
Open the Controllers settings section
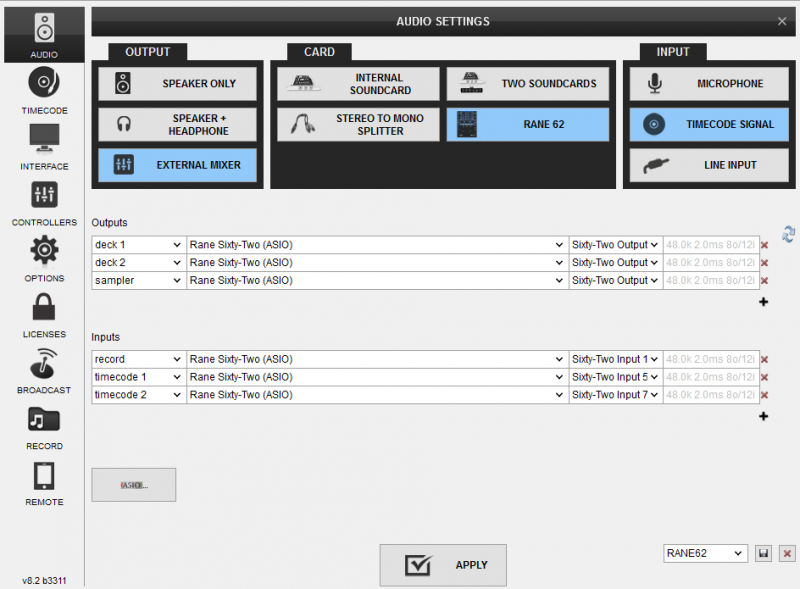[x=44, y=203]
